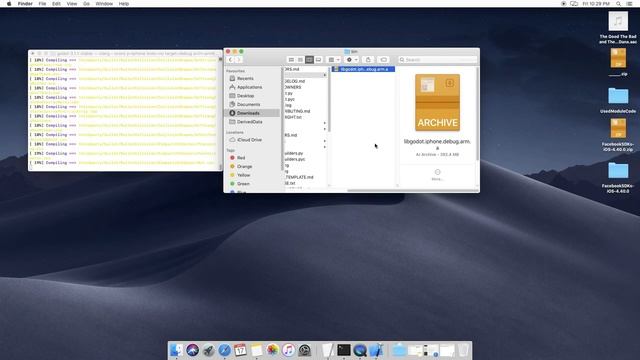Screen dimensions: 640x360
Task: Click the More button in preview pane
Action: [x=437, y=175]
